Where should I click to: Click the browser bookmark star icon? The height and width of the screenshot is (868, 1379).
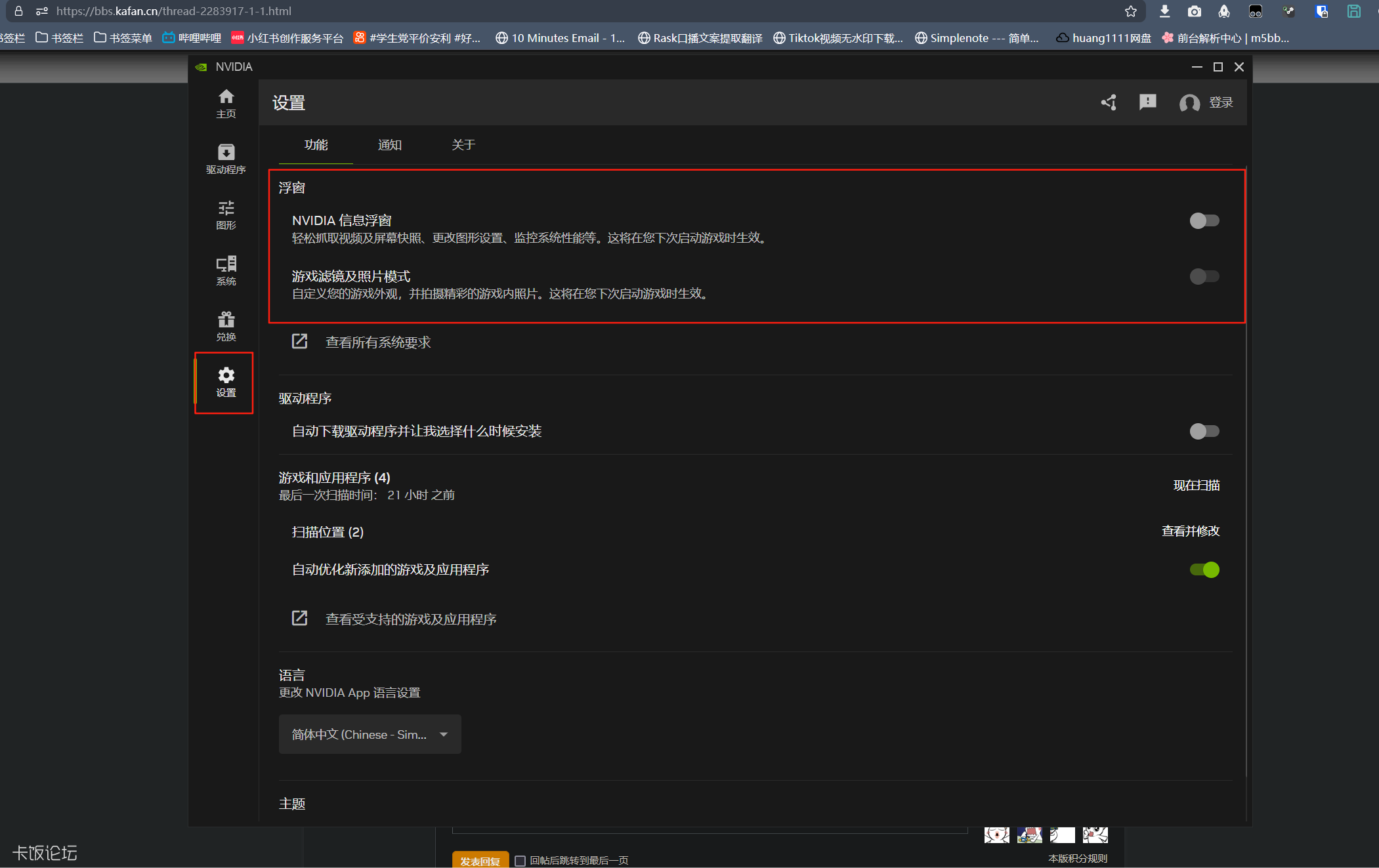tap(1130, 11)
